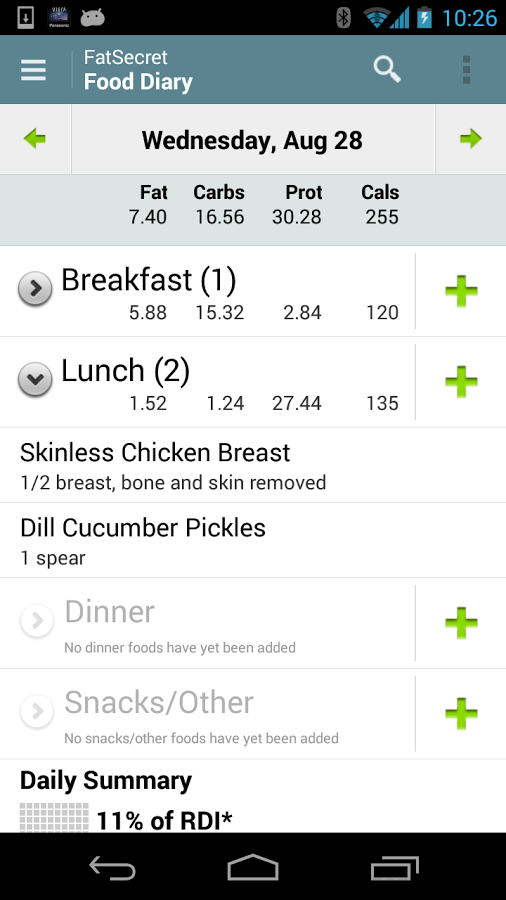
Task: Tap the 11% of RDI progress grid
Action: 55,818
